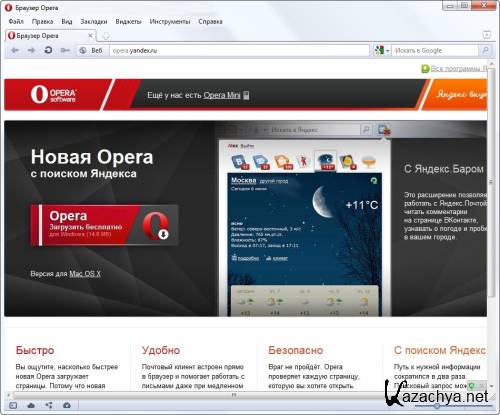Toggle the panel icon in status bar
This screenshot has width=500, height=415.
pyautogui.click(x=13, y=405)
